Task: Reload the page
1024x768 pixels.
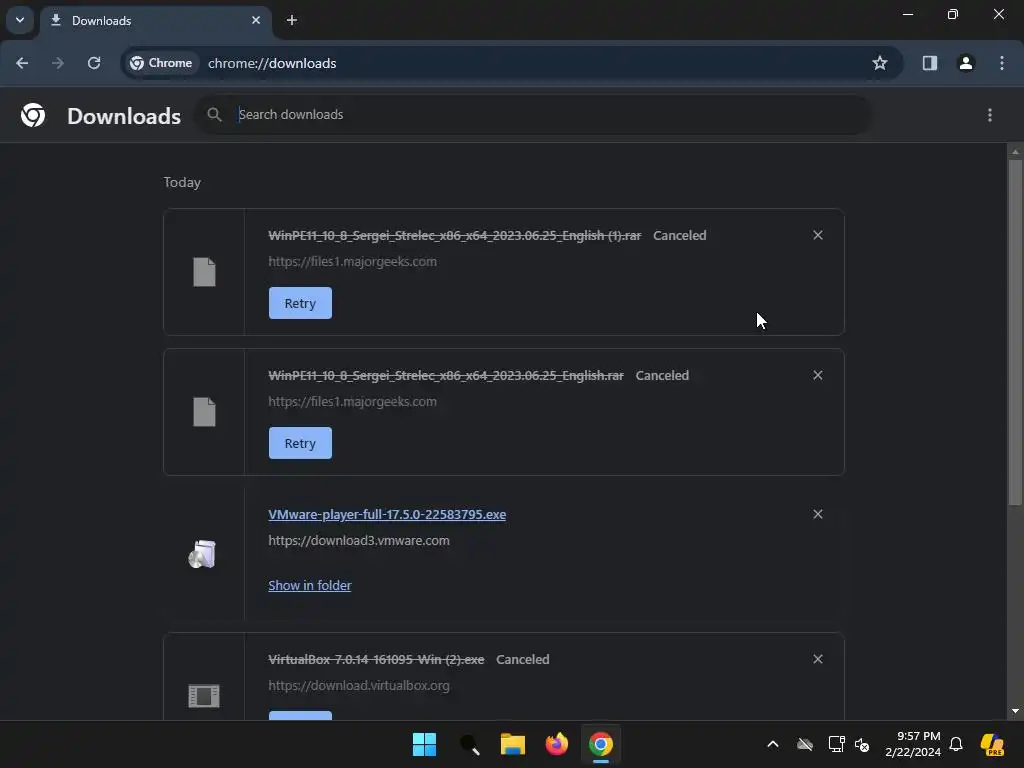Action: point(94,63)
